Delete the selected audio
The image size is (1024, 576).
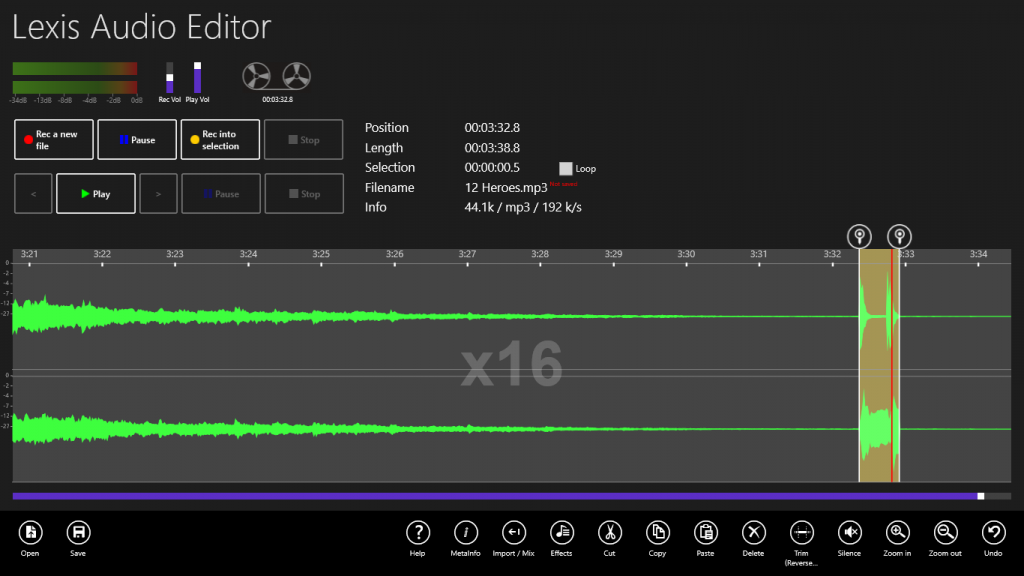[753, 533]
